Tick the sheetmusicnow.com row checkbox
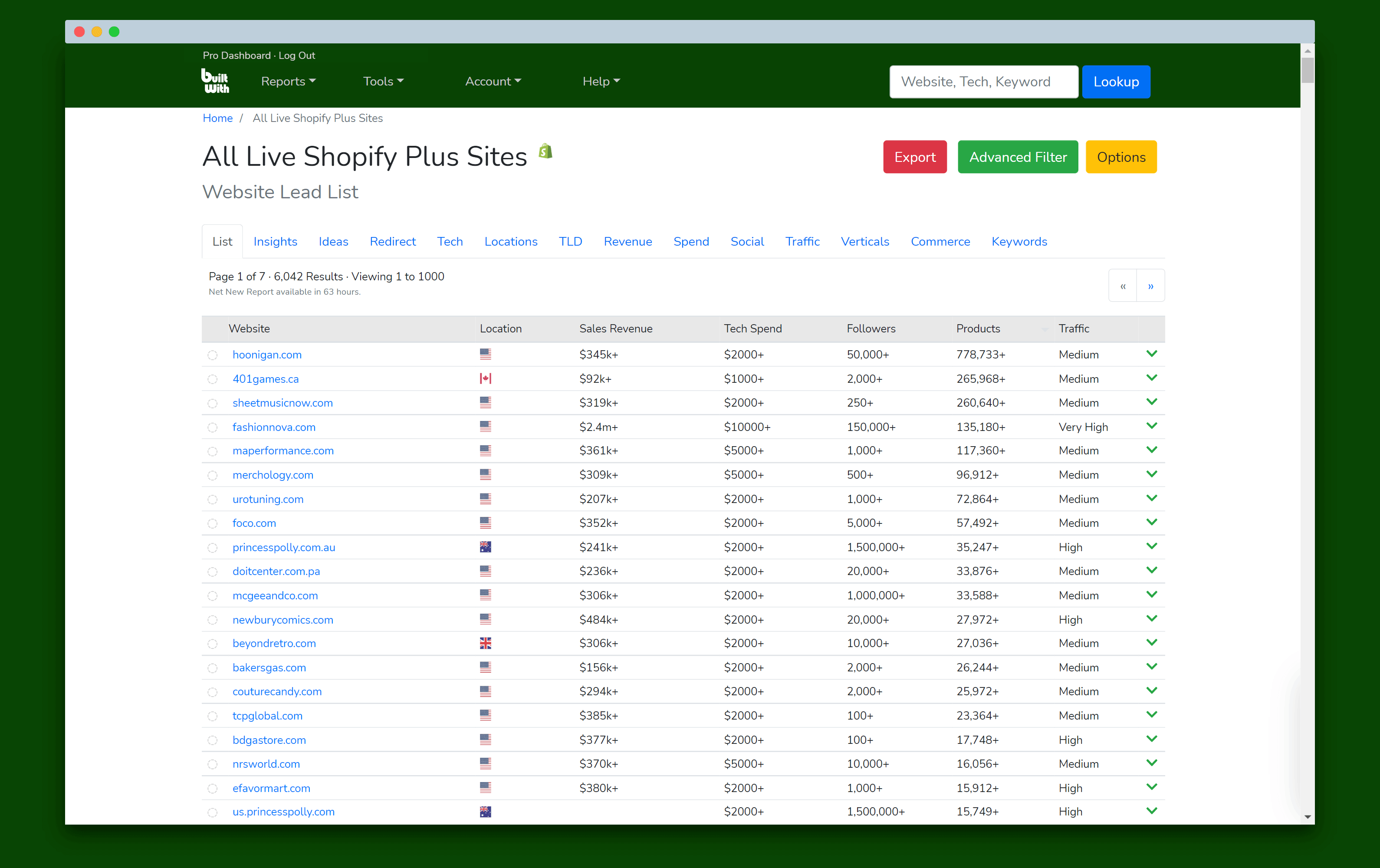The width and height of the screenshot is (1380, 868). click(x=213, y=404)
